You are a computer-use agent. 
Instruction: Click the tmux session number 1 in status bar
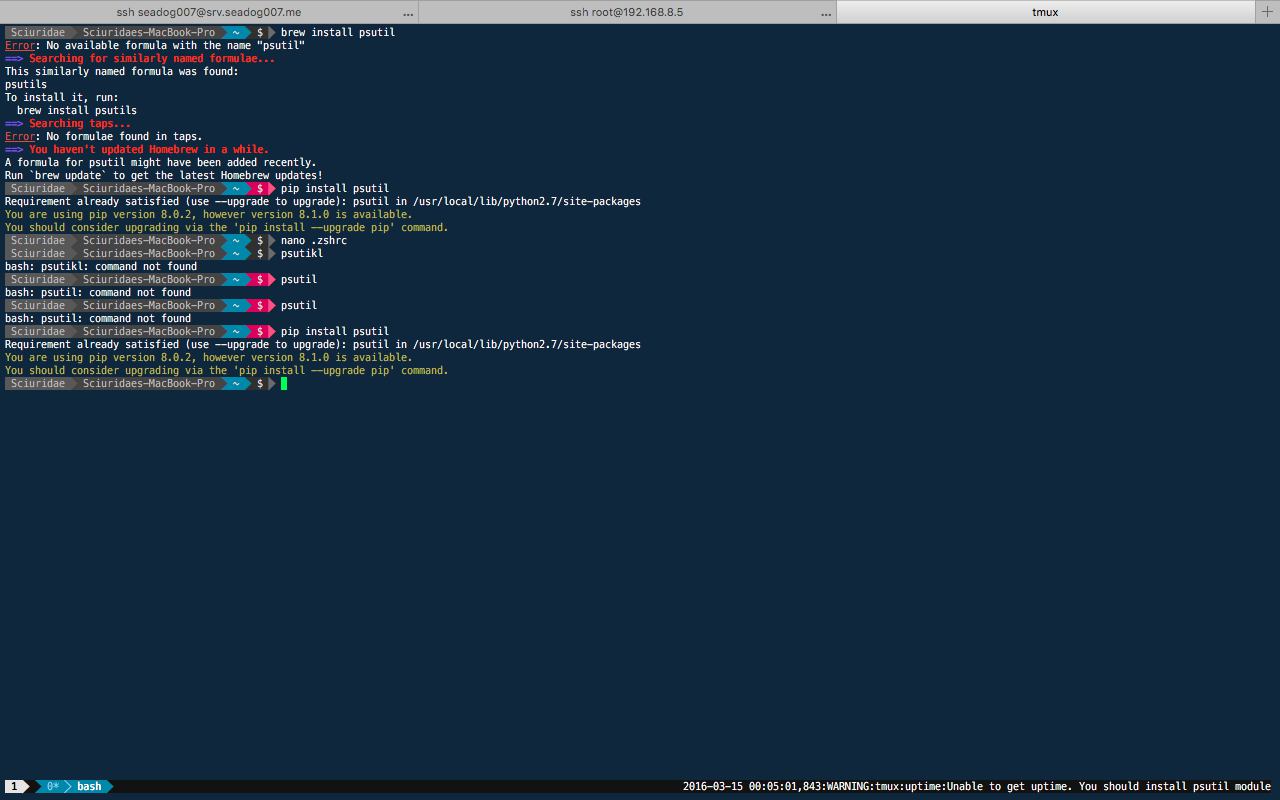point(14,787)
